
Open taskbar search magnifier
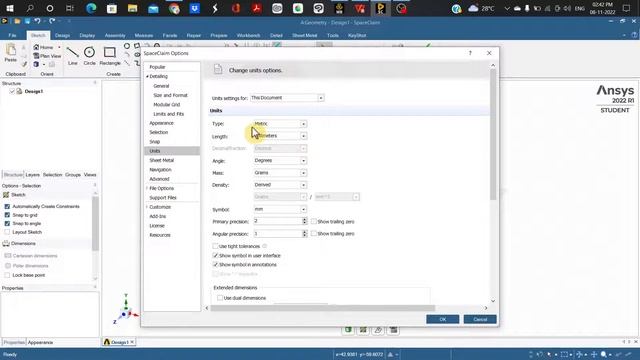(x=30, y=8)
